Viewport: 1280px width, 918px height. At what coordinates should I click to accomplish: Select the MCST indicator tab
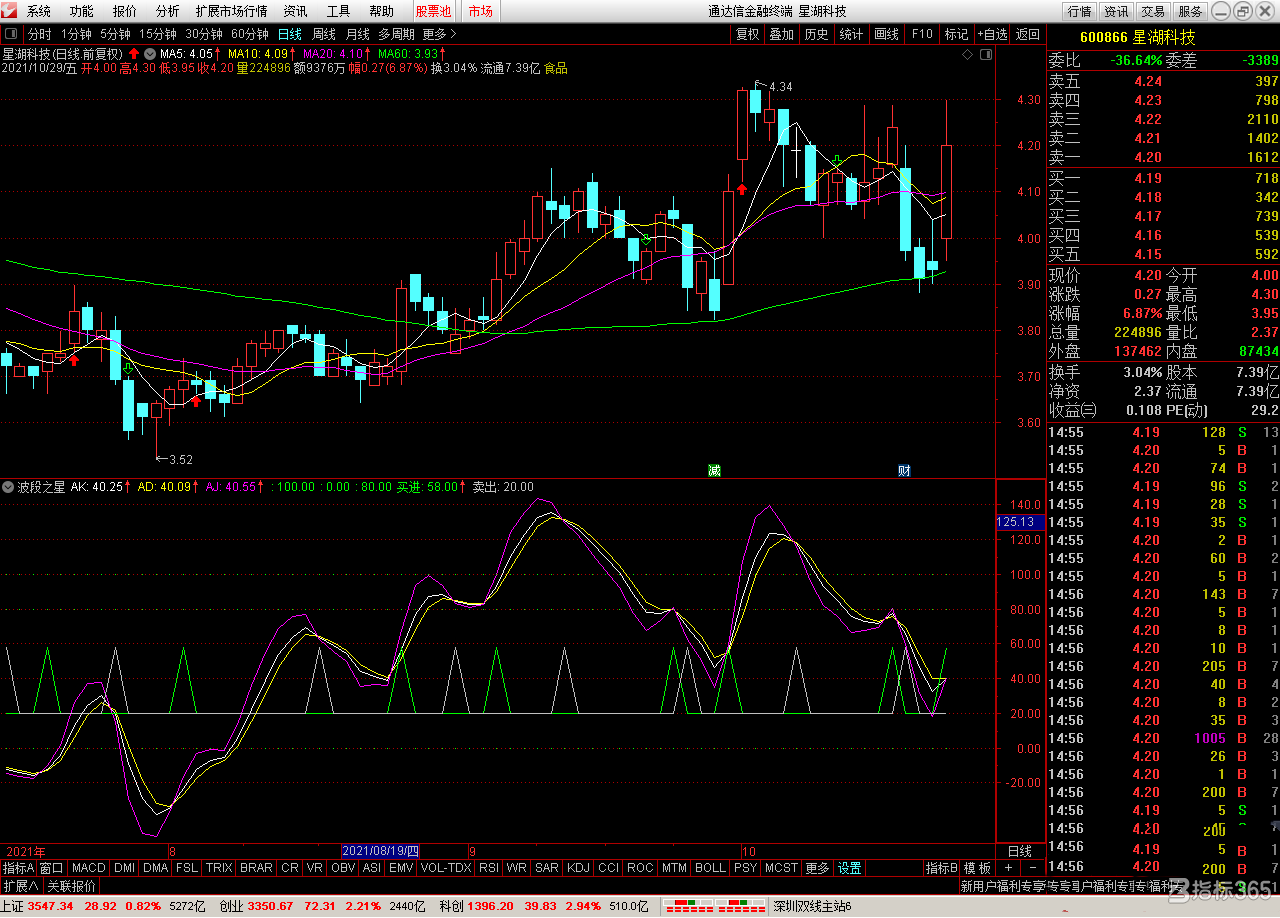[x=781, y=868]
